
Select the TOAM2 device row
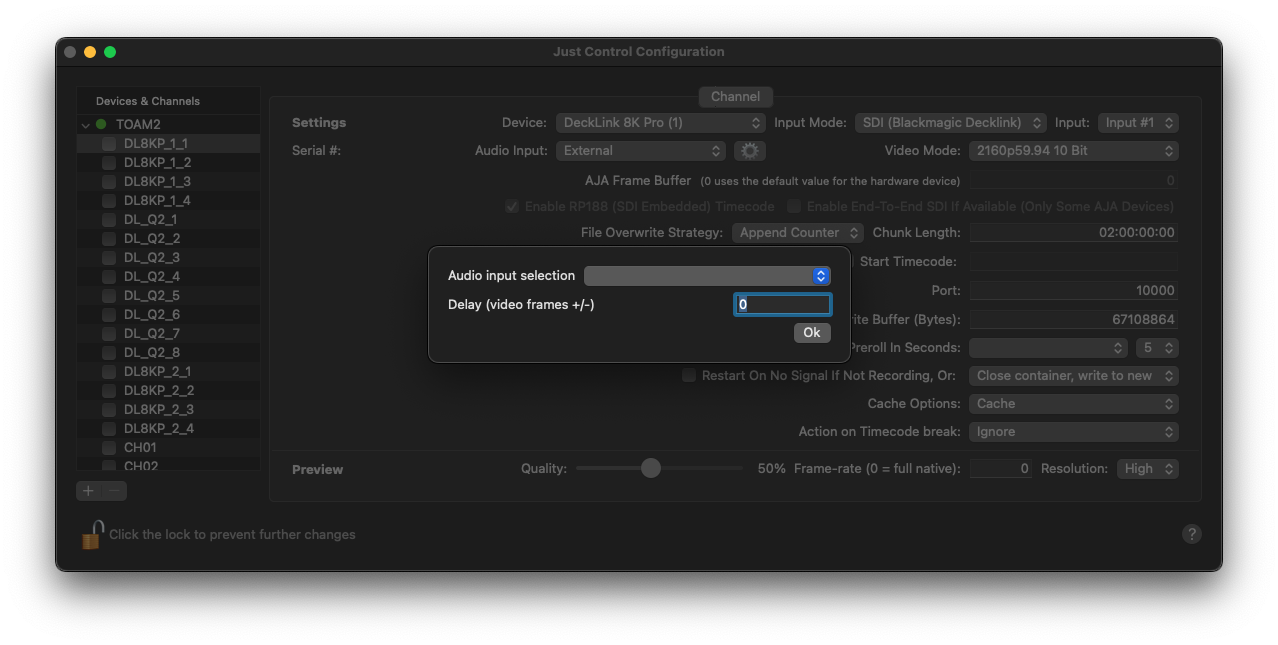click(x=168, y=125)
